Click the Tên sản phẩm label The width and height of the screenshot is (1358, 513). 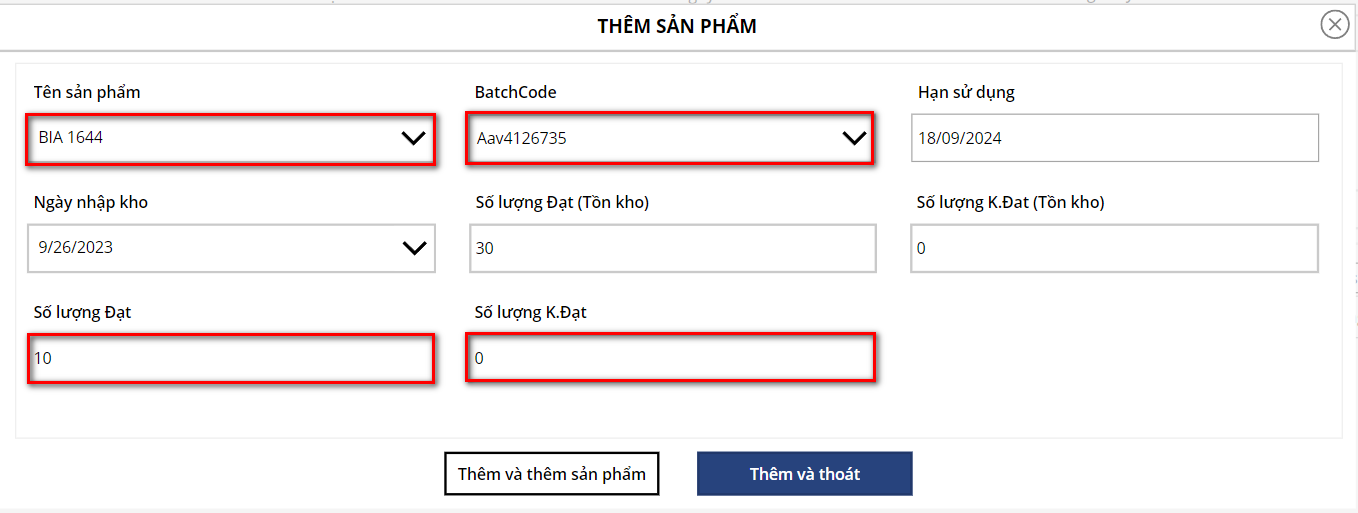tap(87, 92)
